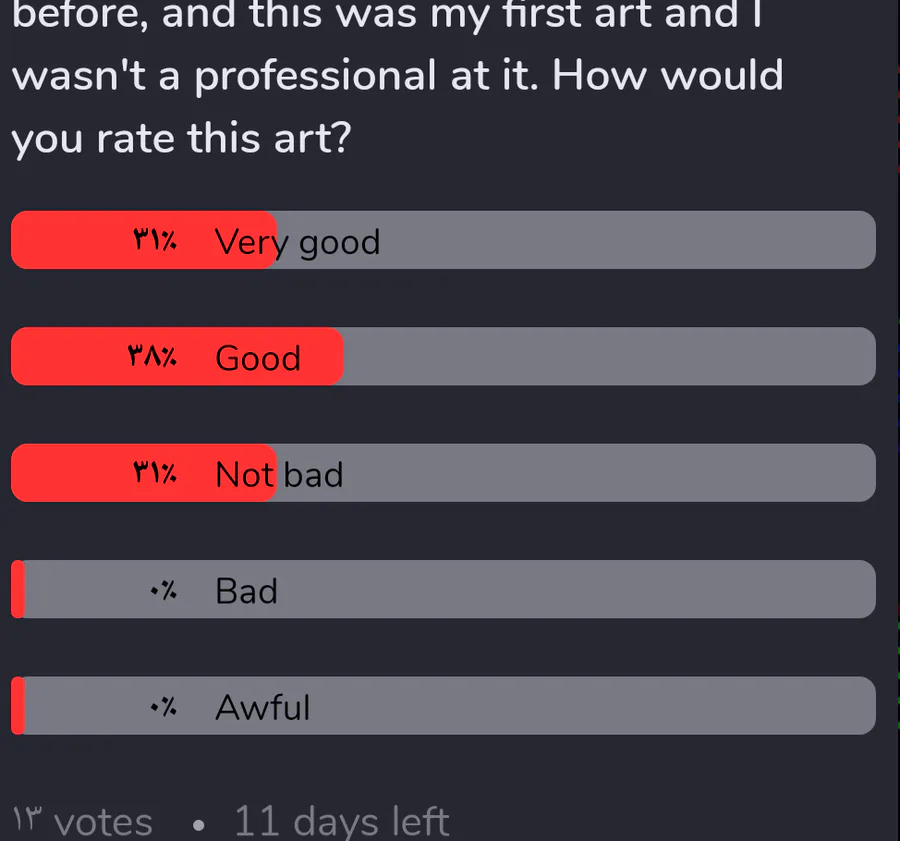Click the red sliver on the Bad bar

pos(18,590)
